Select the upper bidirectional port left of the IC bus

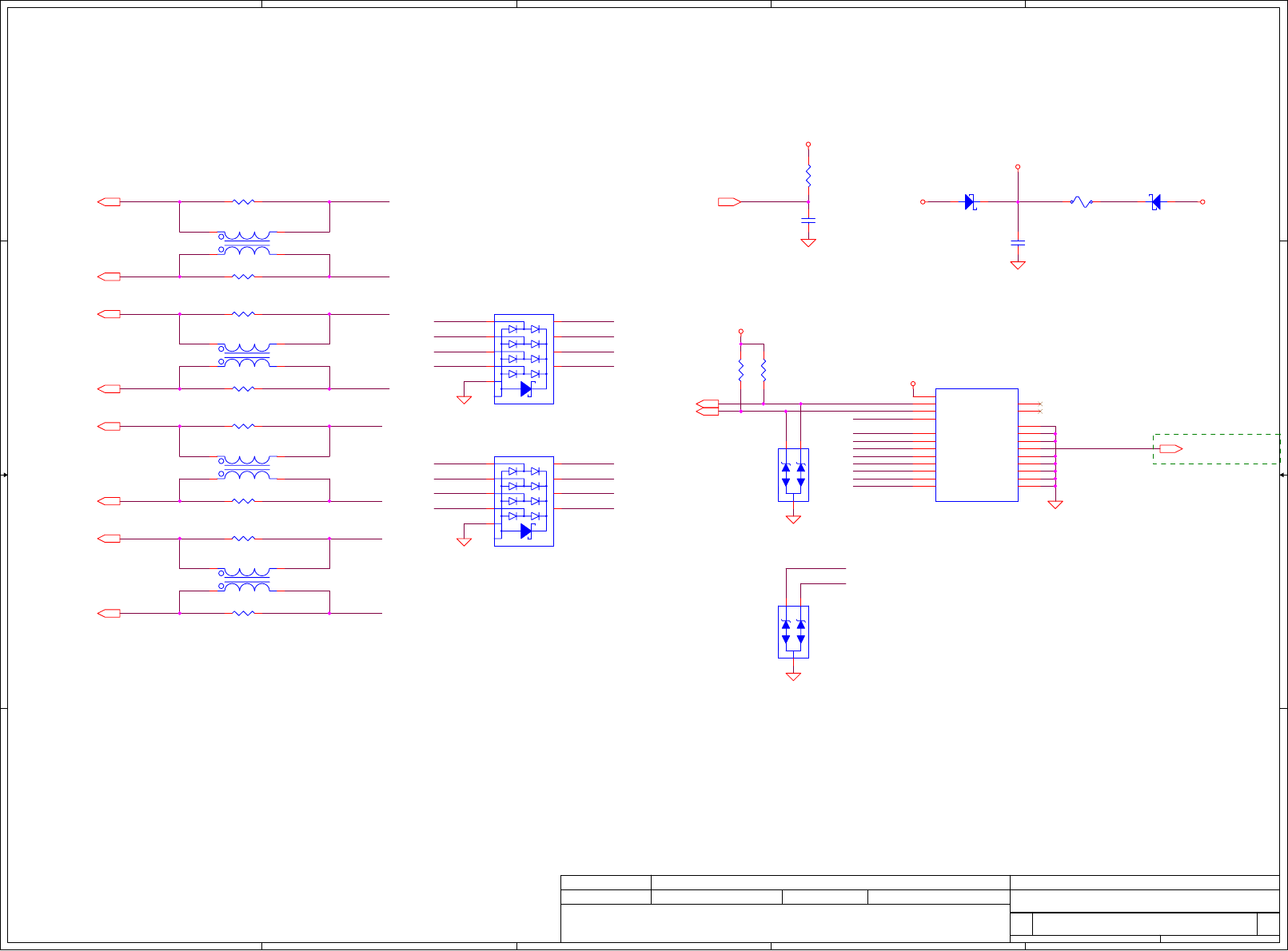(x=708, y=404)
